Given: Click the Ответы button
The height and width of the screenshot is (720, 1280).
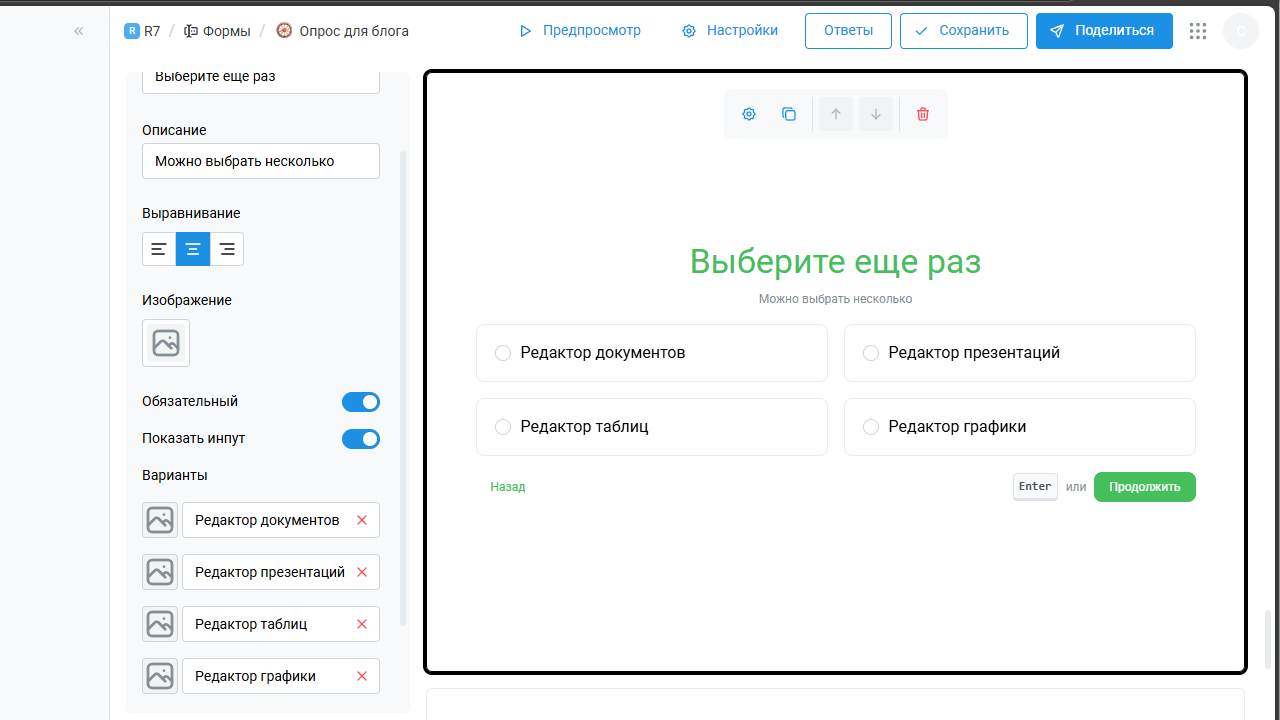Looking at the screenshot, I should coord(848,31).
